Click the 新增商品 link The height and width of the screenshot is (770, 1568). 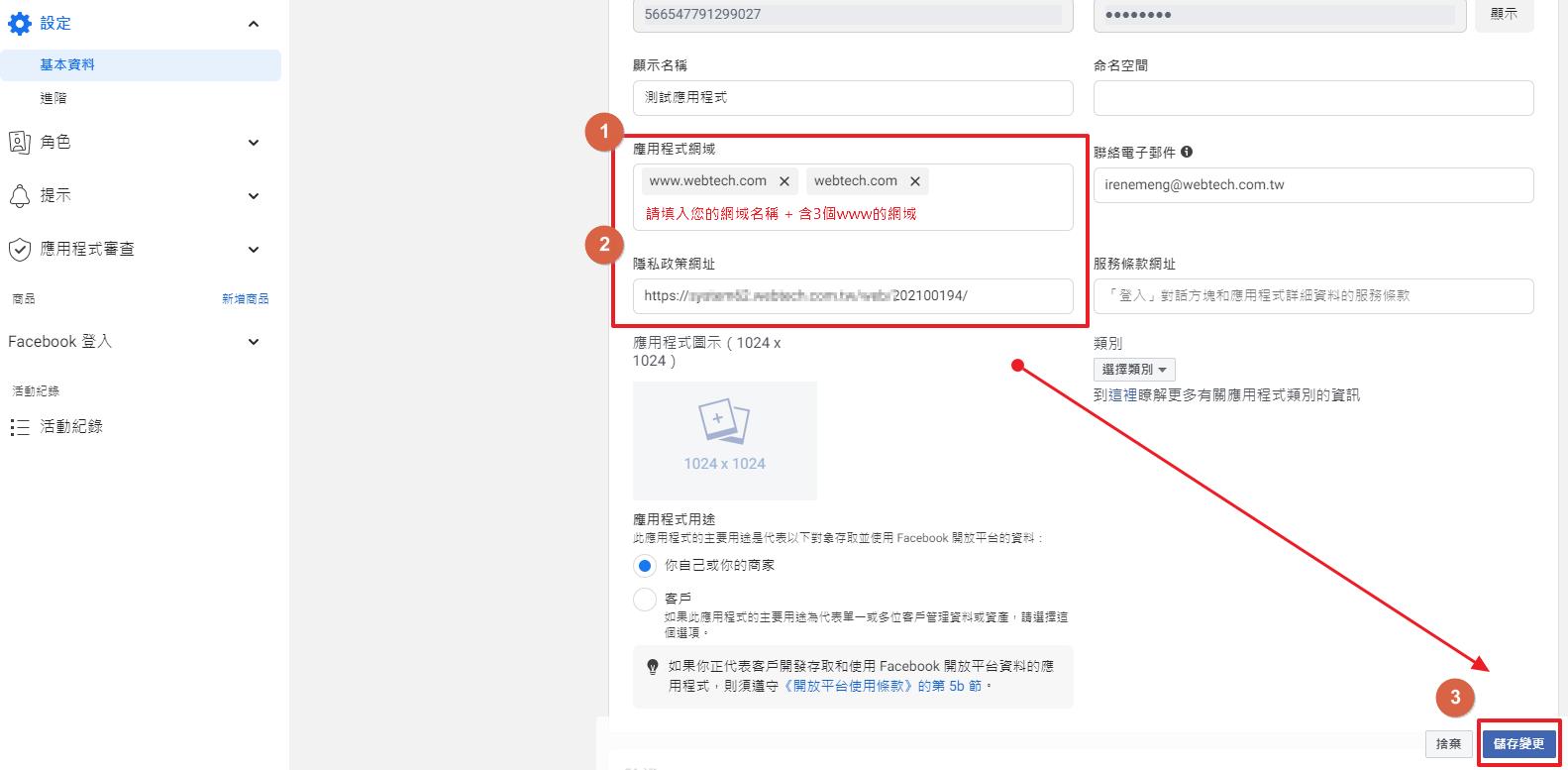coord(245,298)
